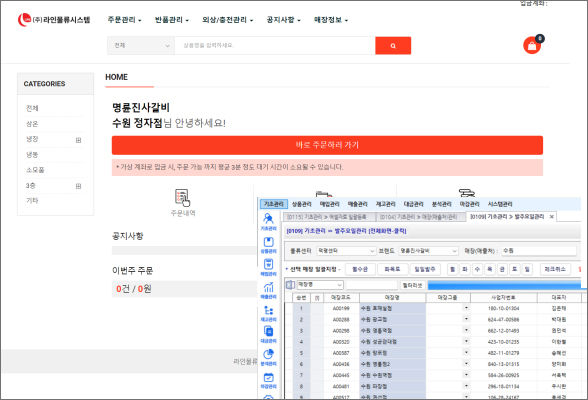Click the 필터리셋 button
Image resolution: width=588 pixels, height=400 pixels.
click(412, 285)
